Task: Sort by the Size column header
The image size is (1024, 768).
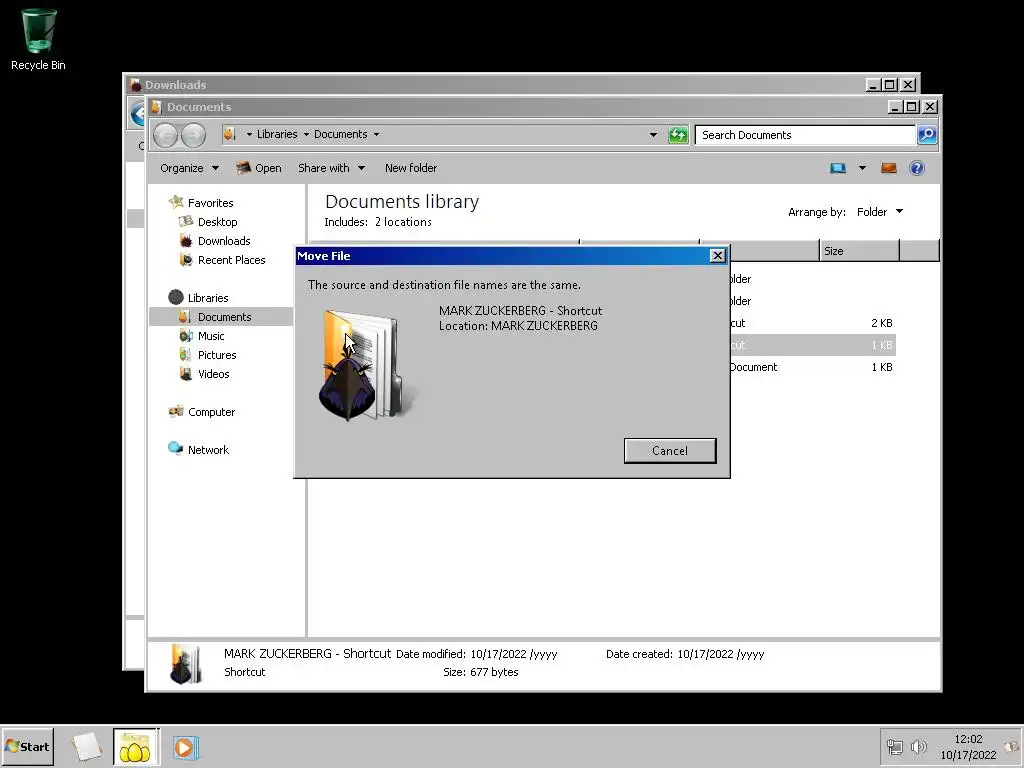Action: [859, 251]
